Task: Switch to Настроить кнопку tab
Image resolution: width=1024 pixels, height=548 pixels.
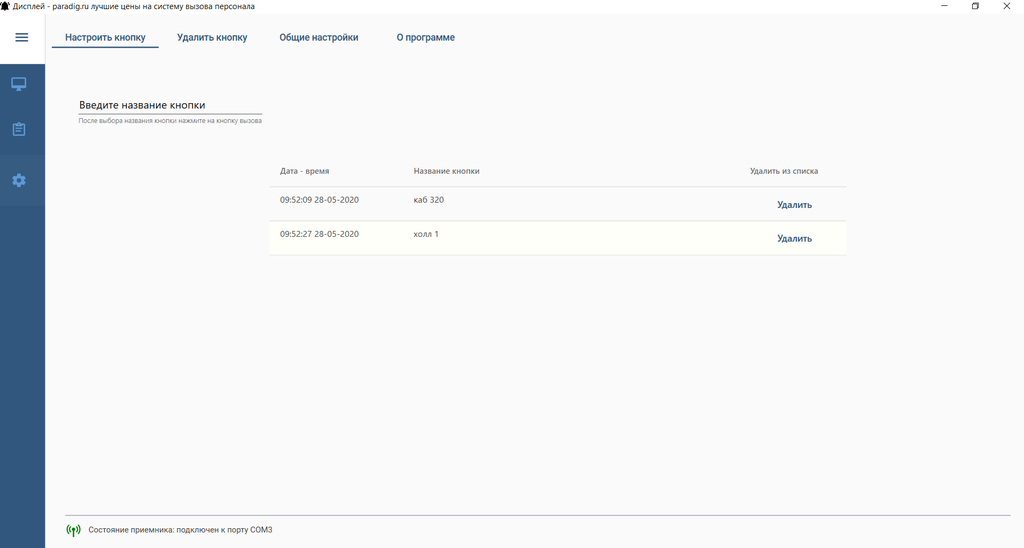Action: 105,37
